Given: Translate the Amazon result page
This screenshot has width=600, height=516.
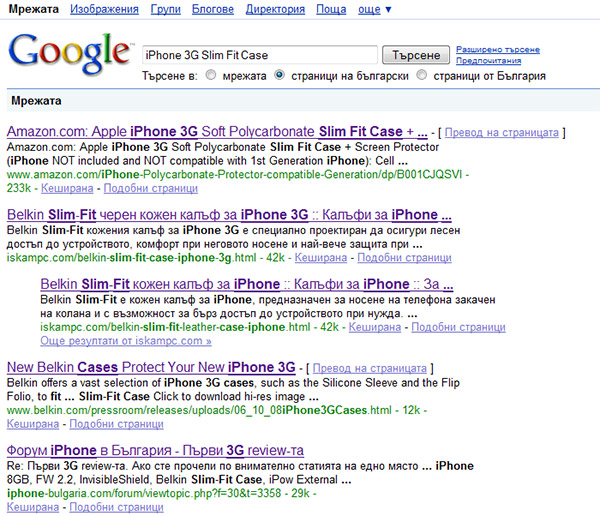Looking at the screenshot, I should click(x=502, y=132).
